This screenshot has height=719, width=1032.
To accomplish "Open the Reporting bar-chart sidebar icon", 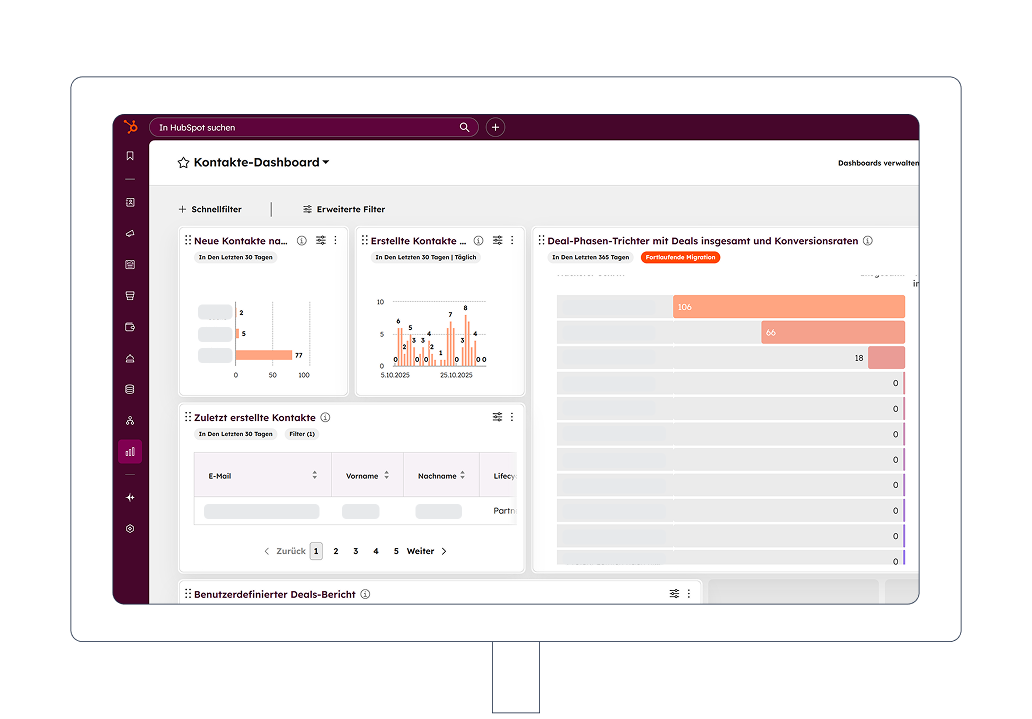I will [130, 452].
